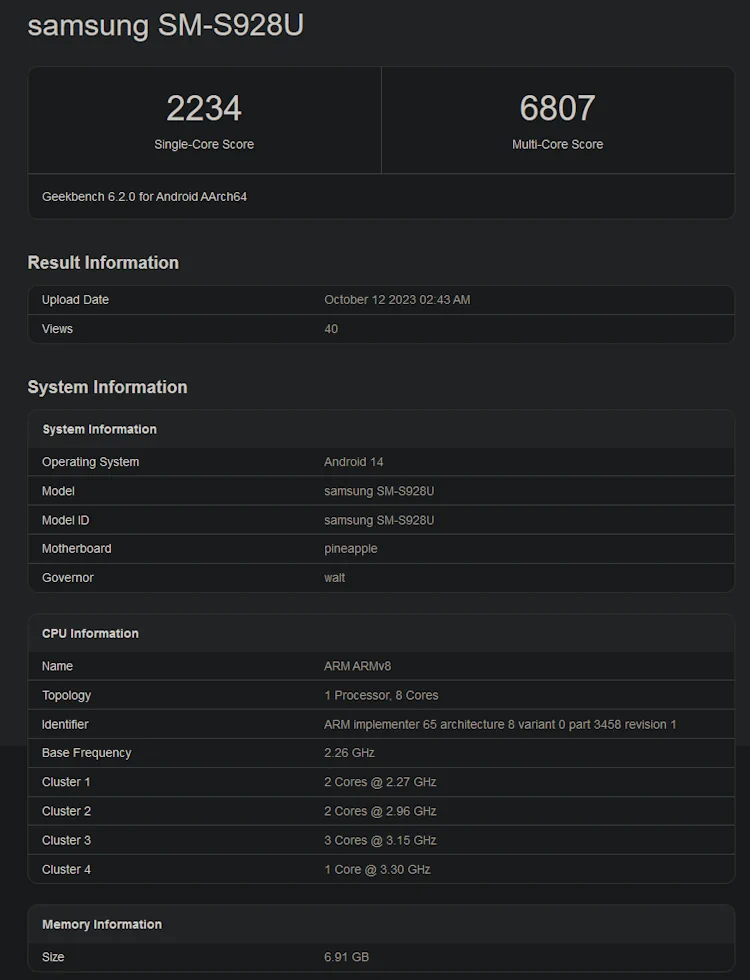Screen dimensions: 750x980
Task: Click the Model ID row label
Action: (x=66, y=520)
